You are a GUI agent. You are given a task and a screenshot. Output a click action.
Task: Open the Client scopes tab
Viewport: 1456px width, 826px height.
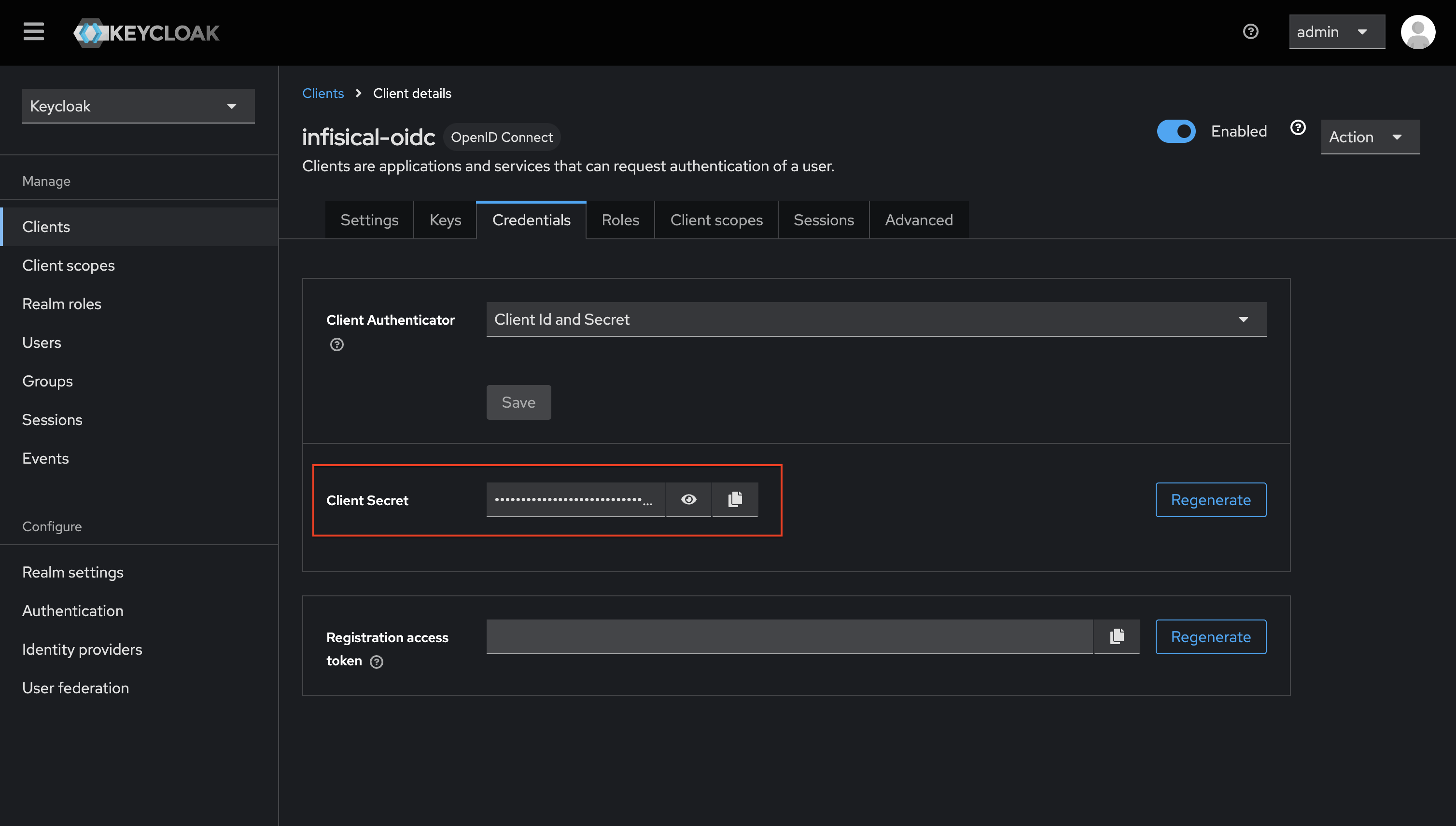pos(716,220)
